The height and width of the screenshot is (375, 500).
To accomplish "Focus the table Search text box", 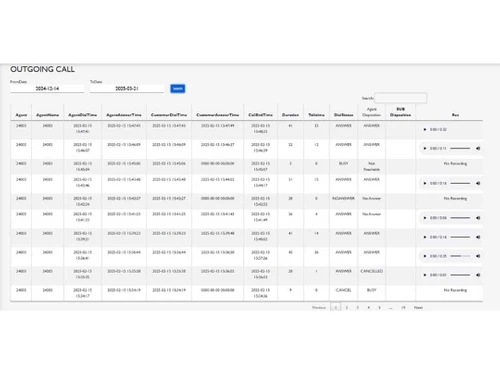I will (x=400, y=98).
